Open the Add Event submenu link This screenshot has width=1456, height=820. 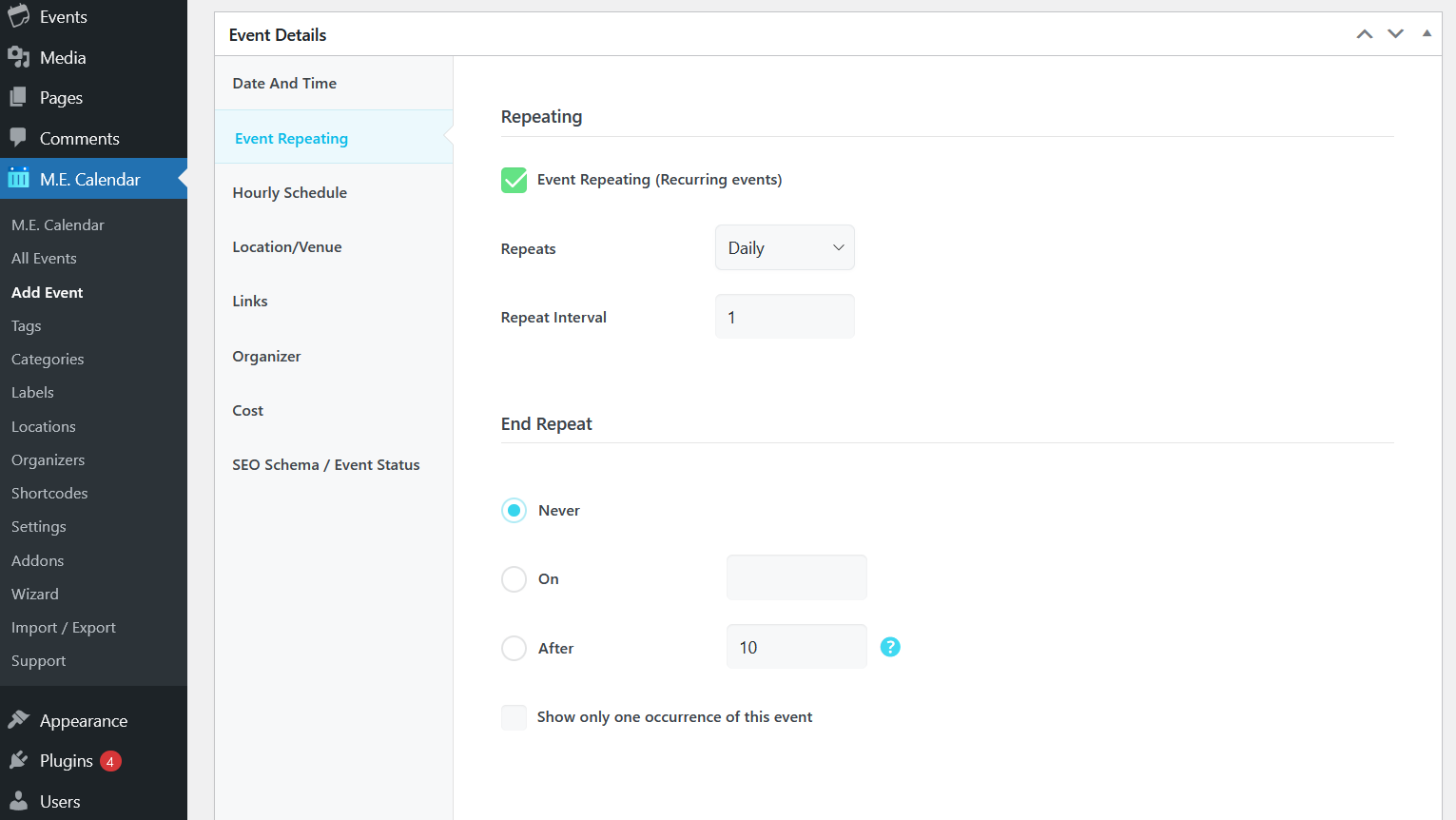[x=48, y=292]
